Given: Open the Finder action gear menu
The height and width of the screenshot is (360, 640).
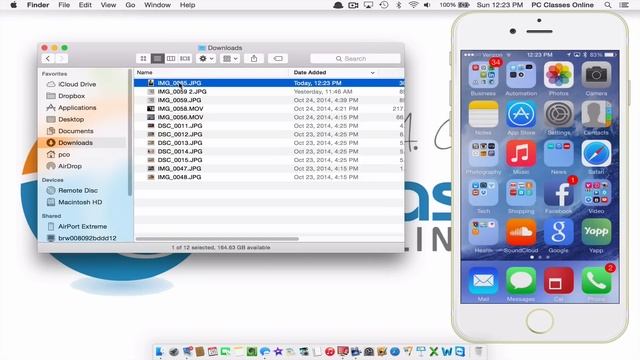Looking at the screenshot, I should (x=206, y=59).
